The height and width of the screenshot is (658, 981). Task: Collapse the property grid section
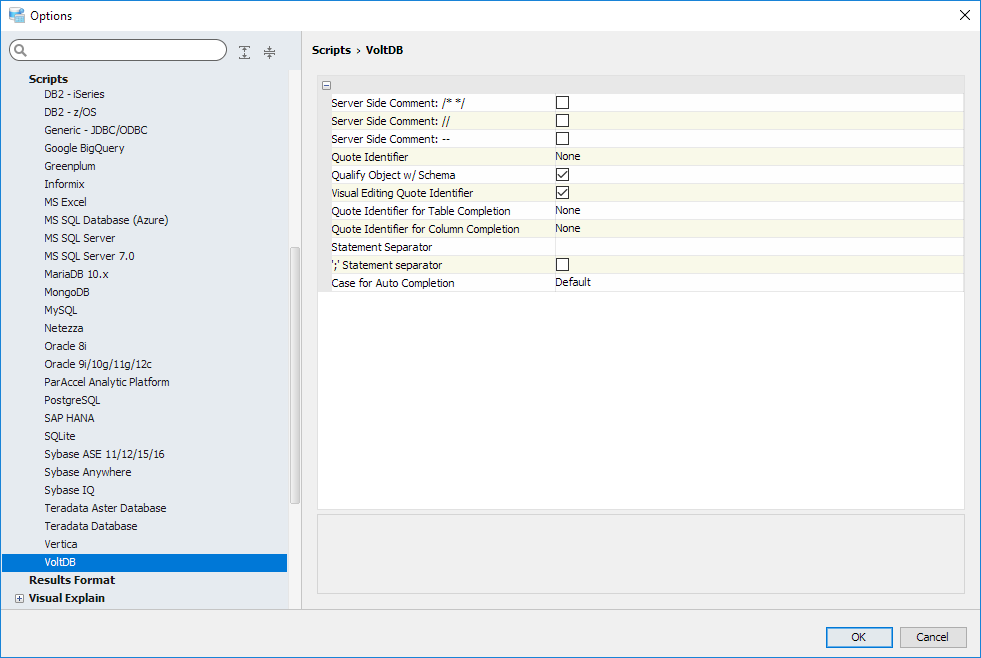tap(327, 86)
